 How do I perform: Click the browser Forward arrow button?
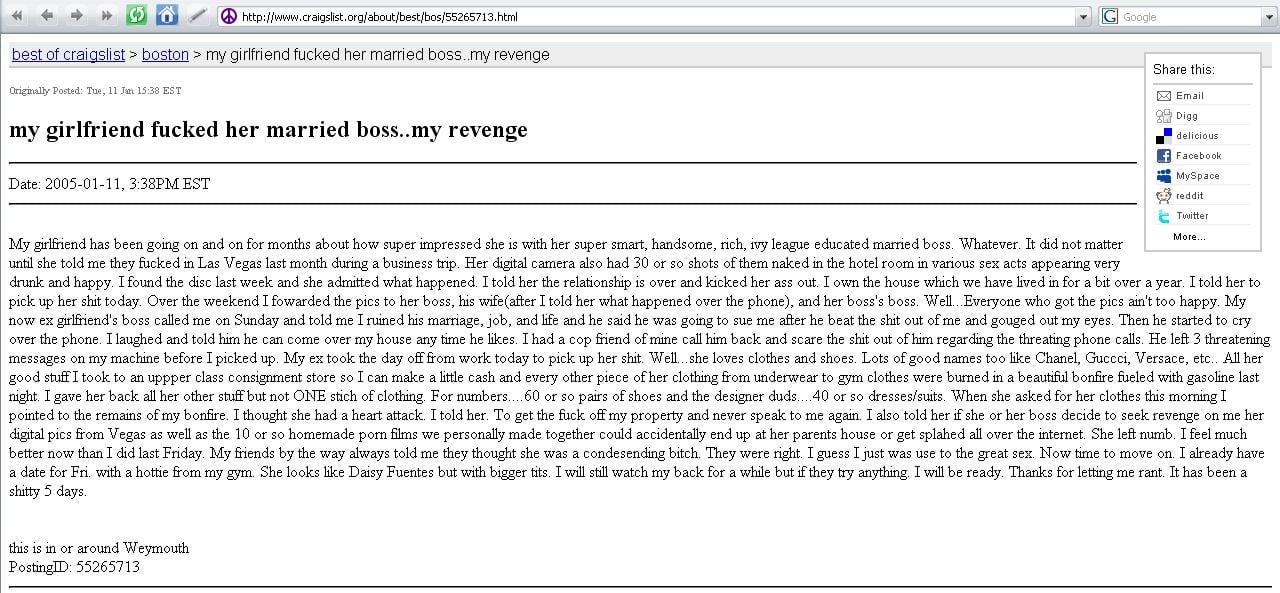[x=77, y=16]
